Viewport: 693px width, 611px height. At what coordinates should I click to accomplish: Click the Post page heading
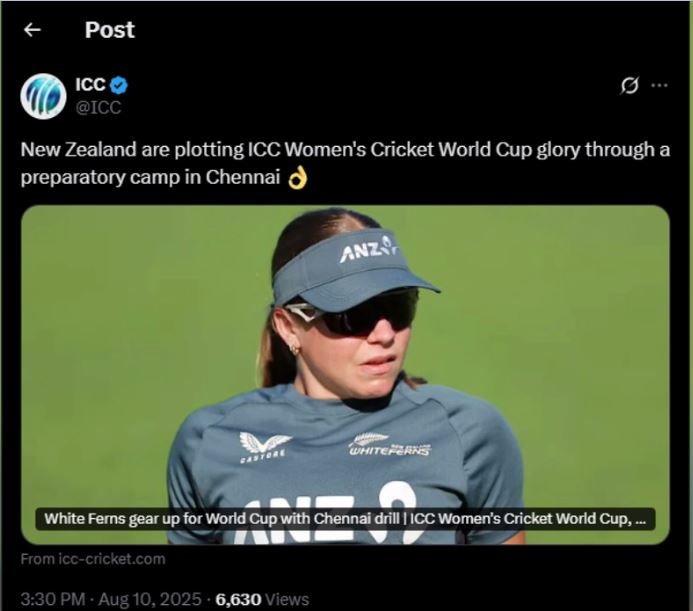(110, 30)
